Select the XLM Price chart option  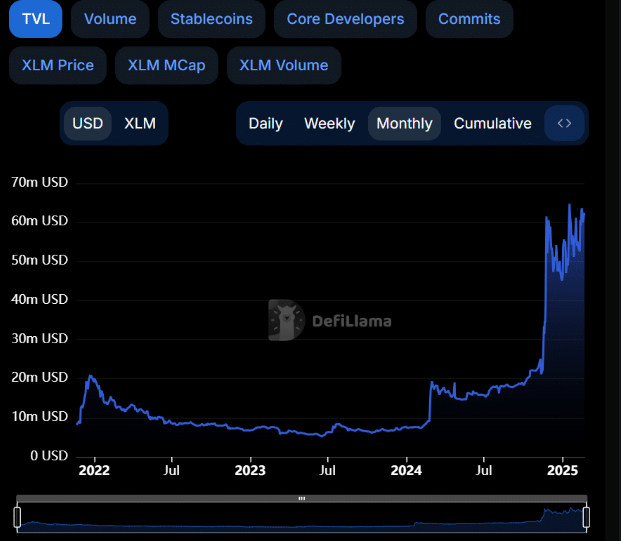(58, 65)
